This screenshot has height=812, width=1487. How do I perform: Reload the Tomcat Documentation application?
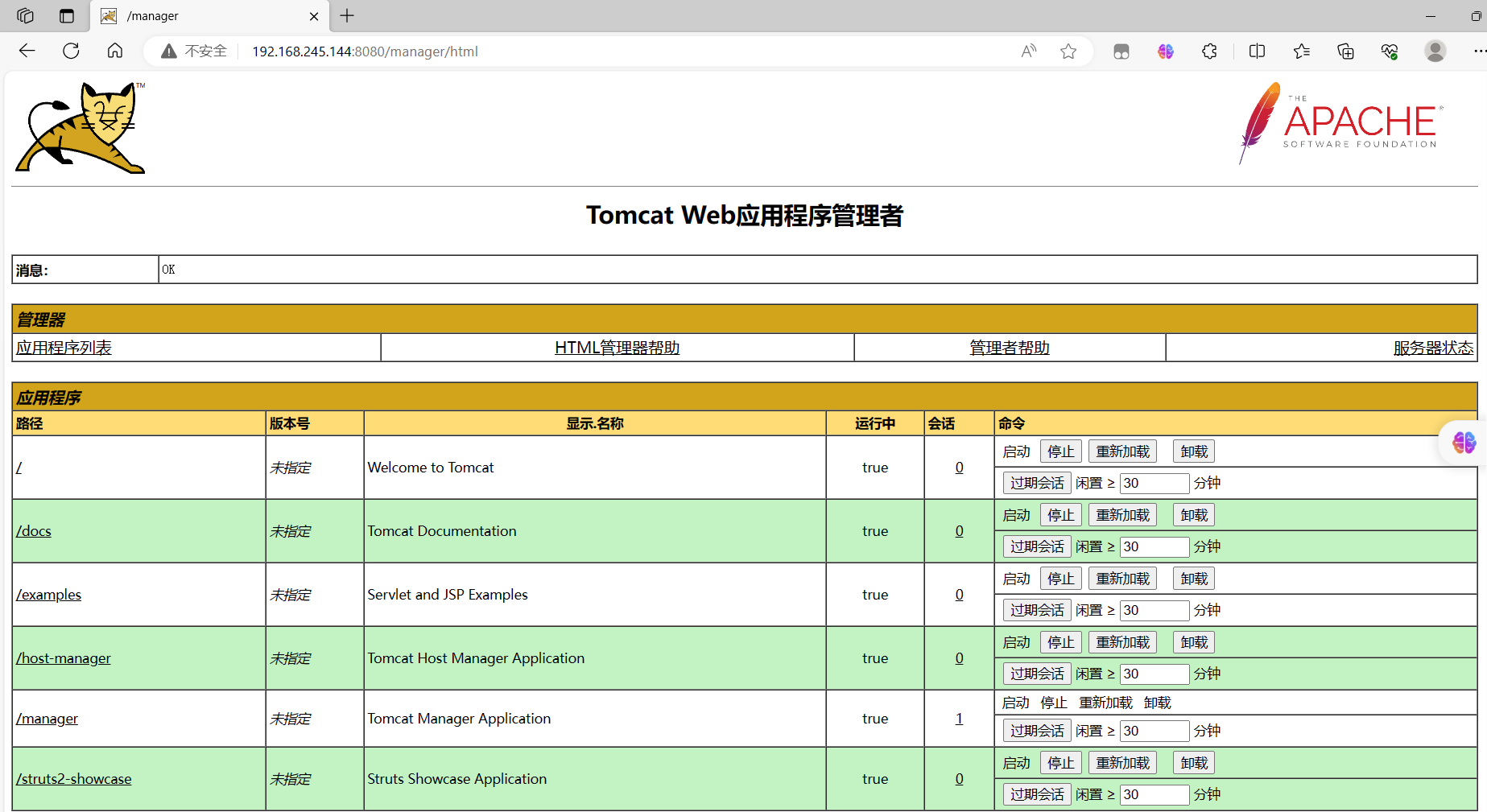(1122, 515)
